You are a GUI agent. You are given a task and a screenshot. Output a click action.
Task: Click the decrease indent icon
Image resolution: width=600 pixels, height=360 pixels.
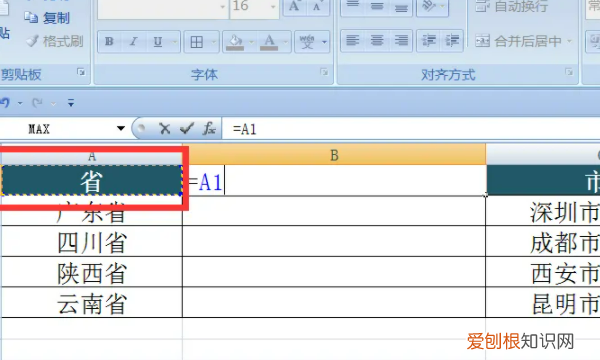click(429, 41)
